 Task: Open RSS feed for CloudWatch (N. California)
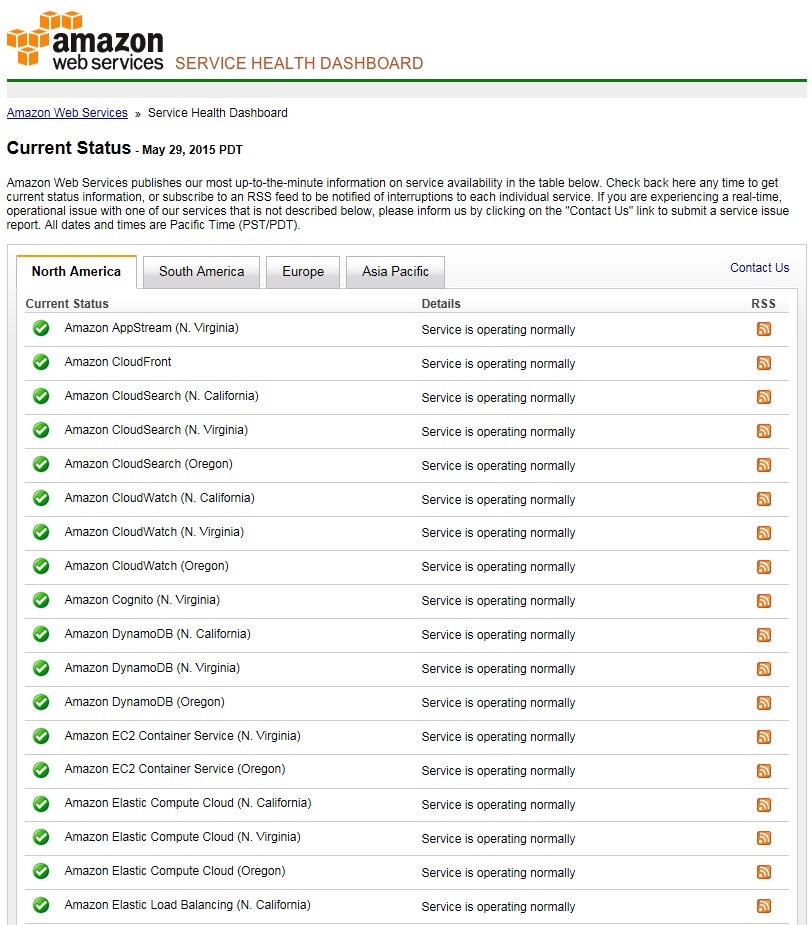(x=764, y=499)
